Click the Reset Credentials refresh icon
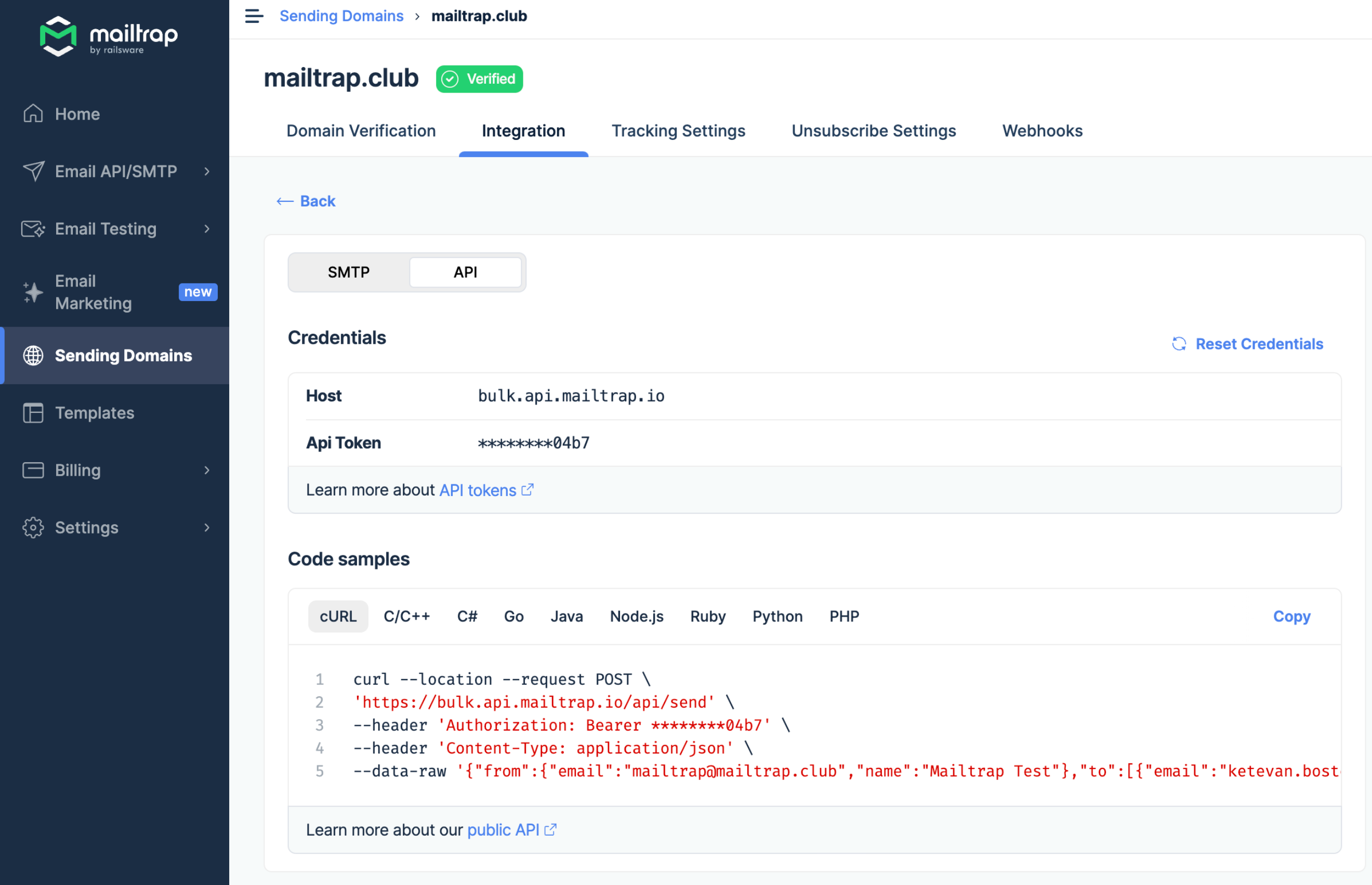Image resolution: width=1372 pixels, height=885 pixels. (x=1179, y=344)
